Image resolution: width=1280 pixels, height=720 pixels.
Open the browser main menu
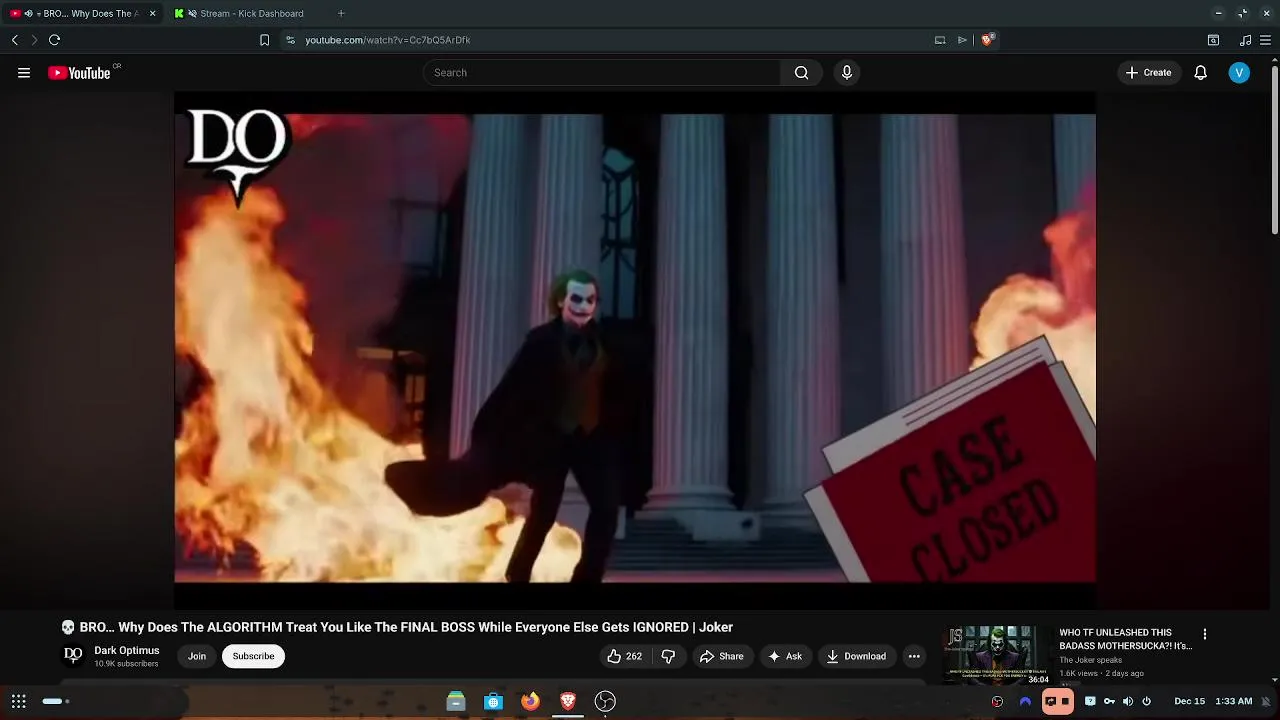1266,40
